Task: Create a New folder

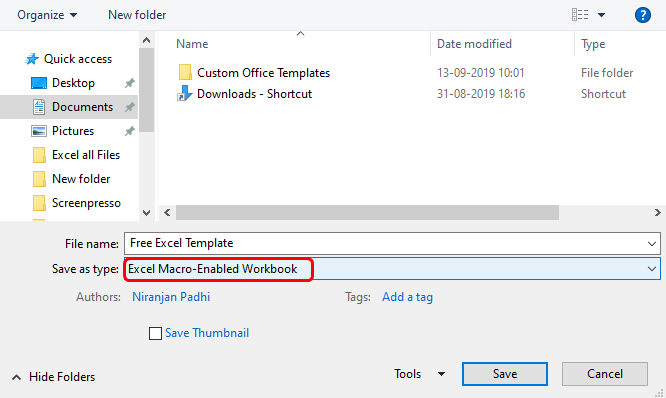Action: [x=137, y=15]
